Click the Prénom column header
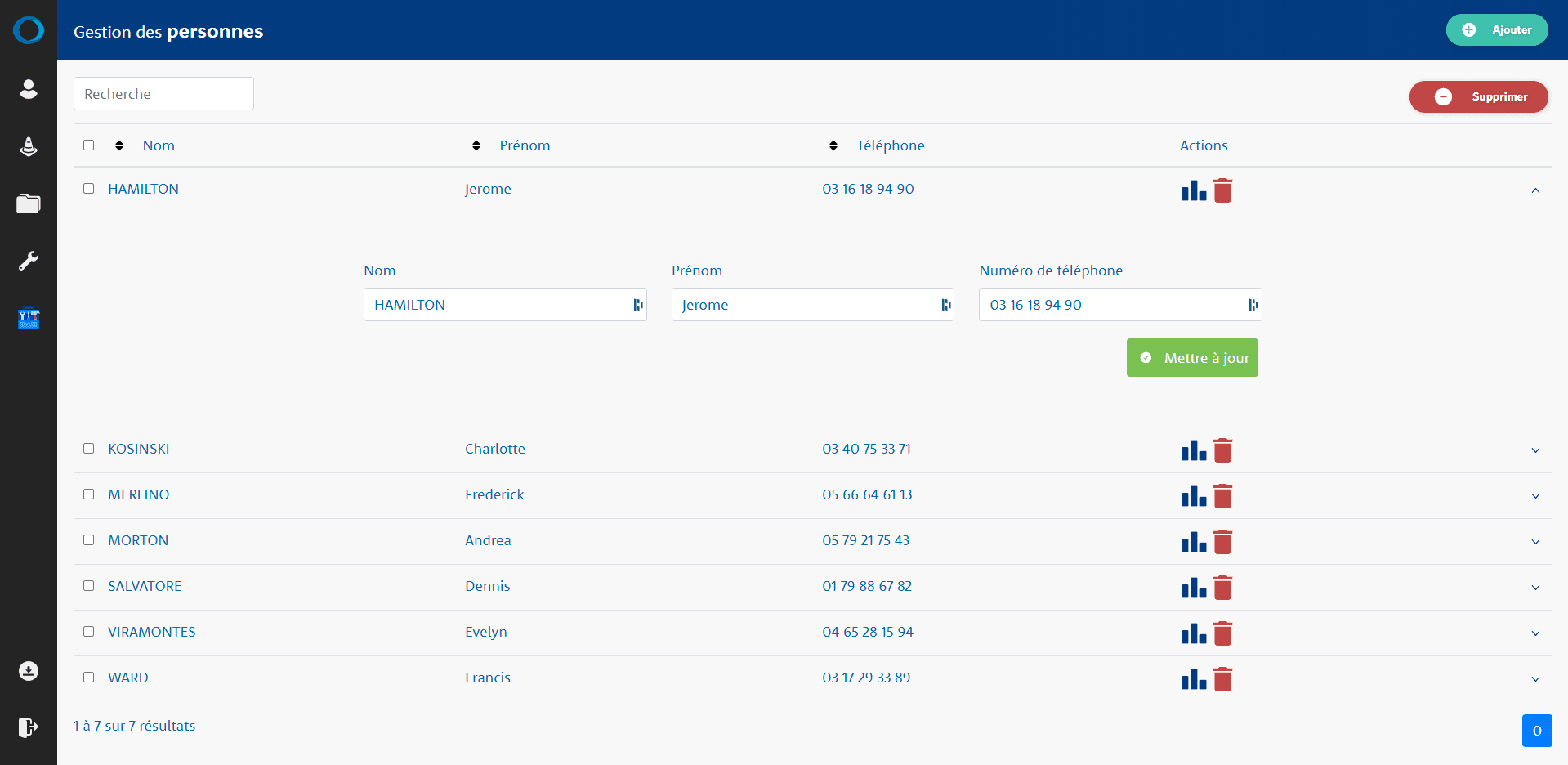This screenshot has height=765, width=1568. 525,145
